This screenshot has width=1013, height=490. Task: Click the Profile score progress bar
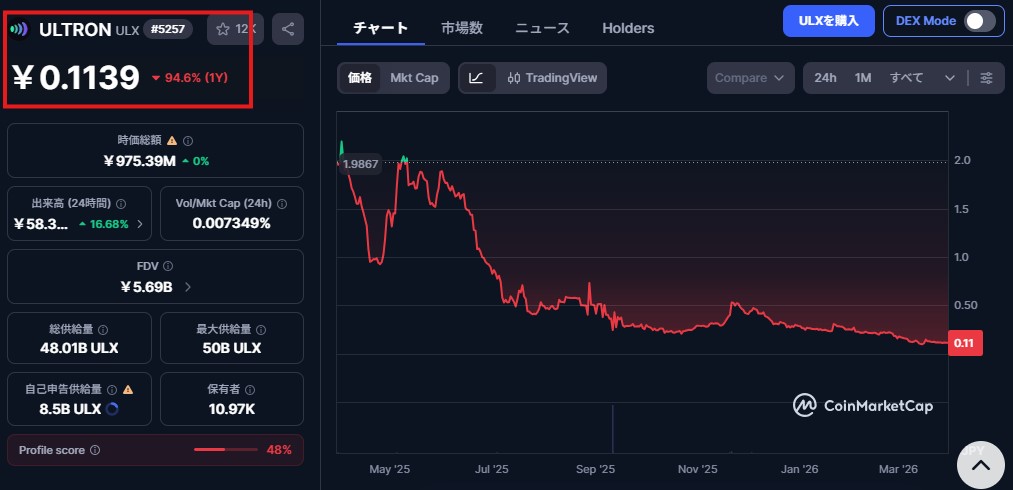click(224, 450)
